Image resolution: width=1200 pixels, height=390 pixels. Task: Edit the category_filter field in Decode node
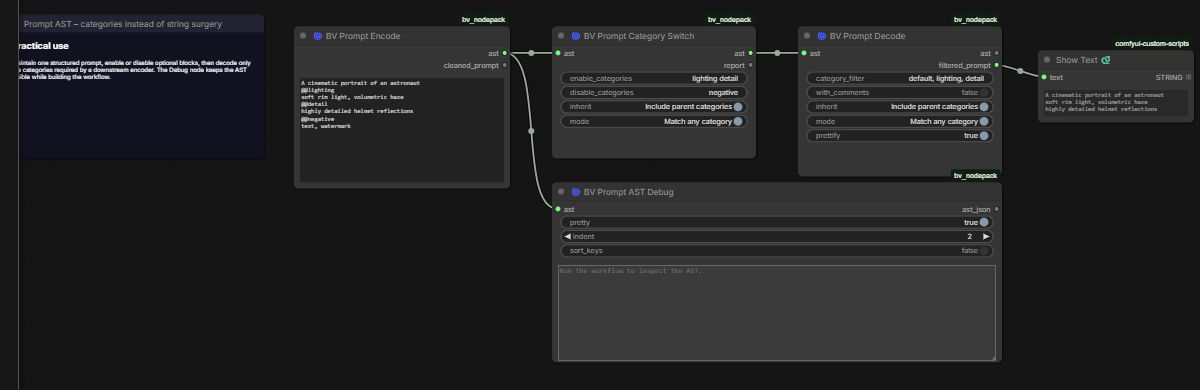click(900, 78)
